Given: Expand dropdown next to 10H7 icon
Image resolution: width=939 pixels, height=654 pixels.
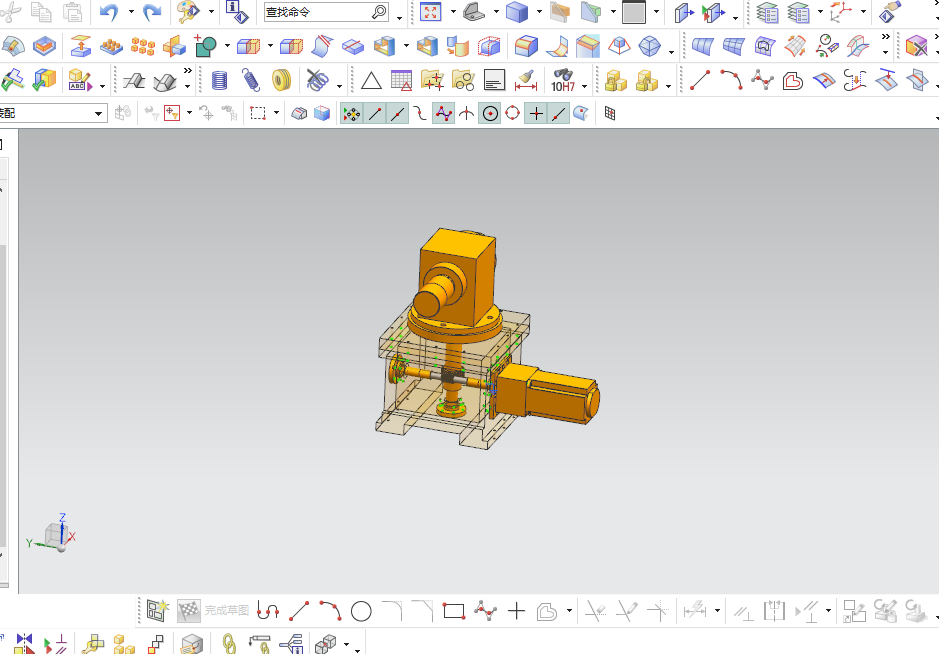Looking at the screenshot, I should click(584, 86).
